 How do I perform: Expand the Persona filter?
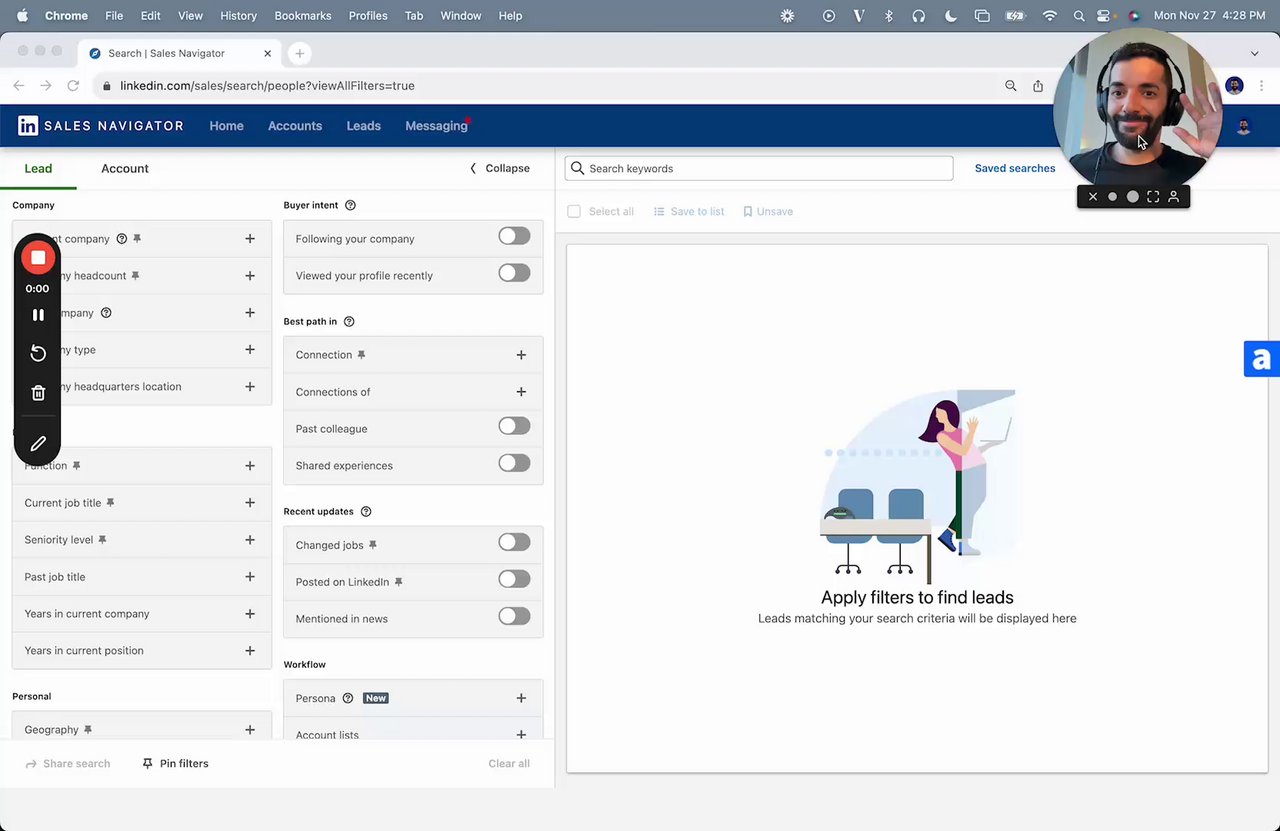click(521, 698)
